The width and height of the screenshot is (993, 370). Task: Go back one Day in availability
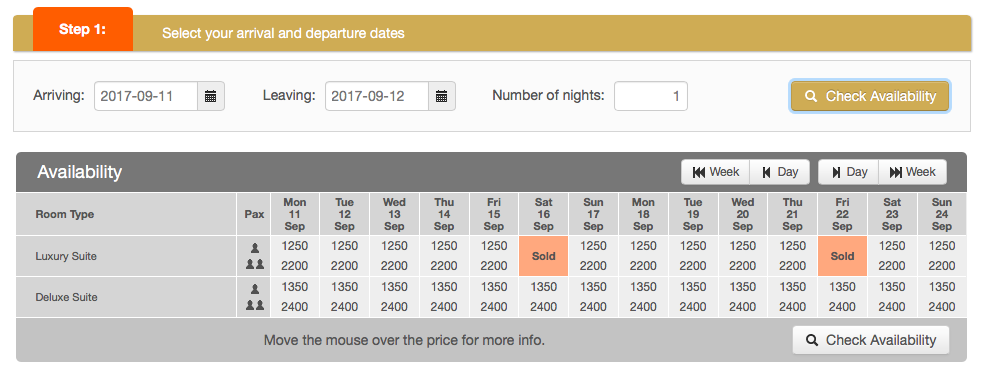(780, 172)
